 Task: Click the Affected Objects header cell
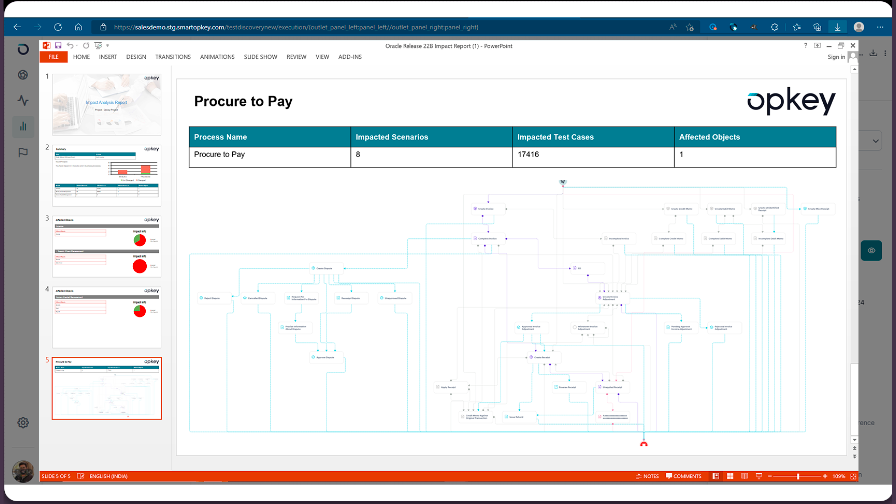click(755, 137)
